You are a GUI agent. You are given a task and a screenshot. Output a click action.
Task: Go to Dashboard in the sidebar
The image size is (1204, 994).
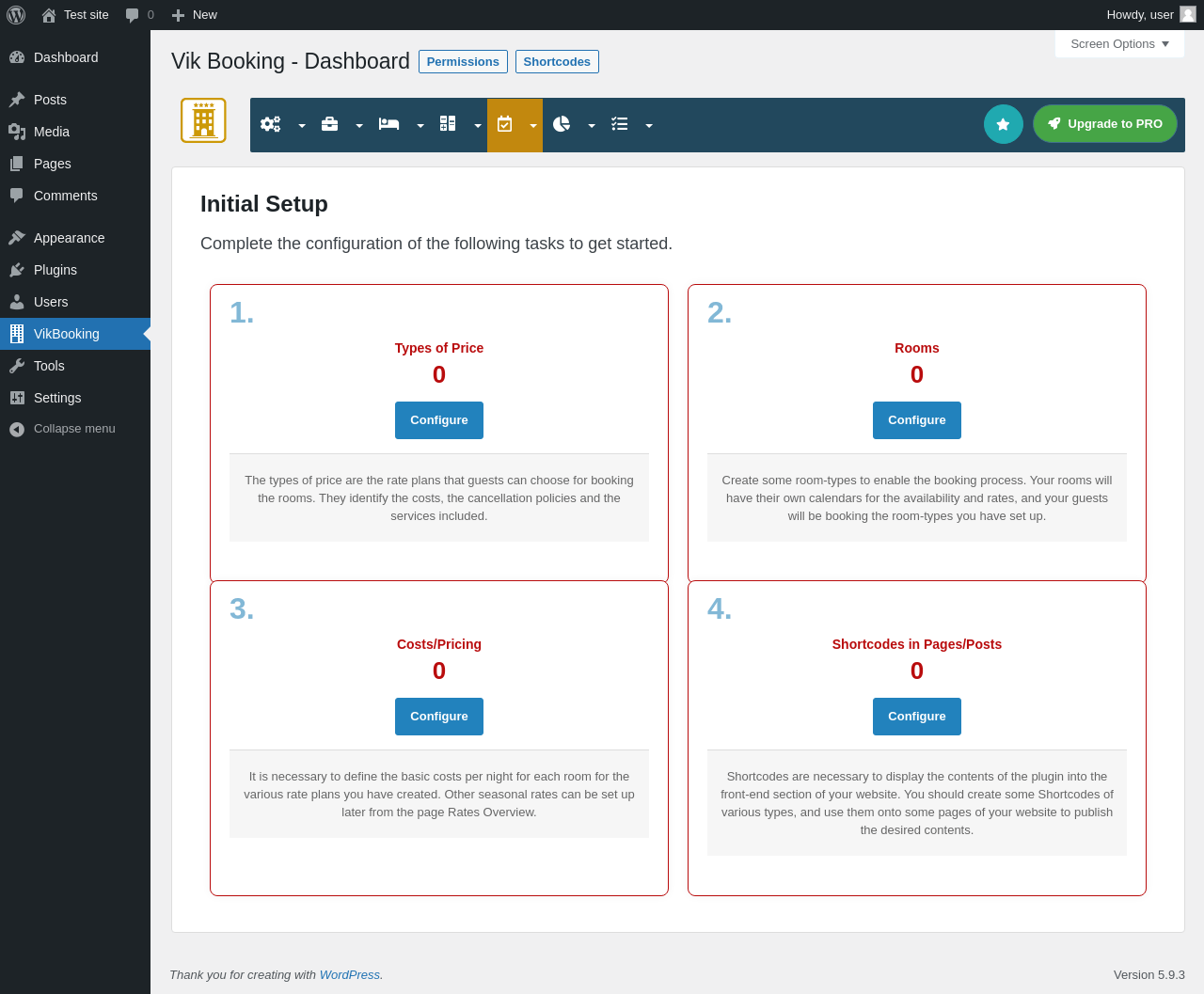click(x=75, y=57)
